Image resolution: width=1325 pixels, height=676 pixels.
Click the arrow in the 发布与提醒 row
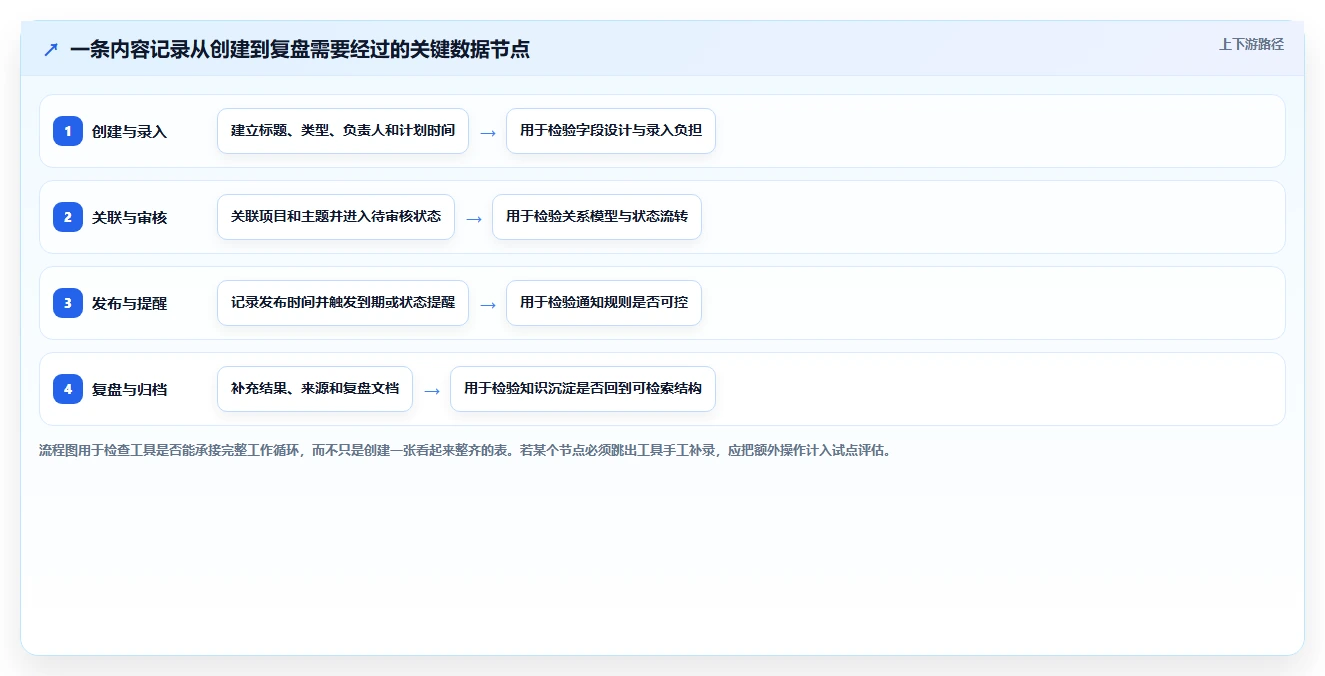(x=488, y=304)
